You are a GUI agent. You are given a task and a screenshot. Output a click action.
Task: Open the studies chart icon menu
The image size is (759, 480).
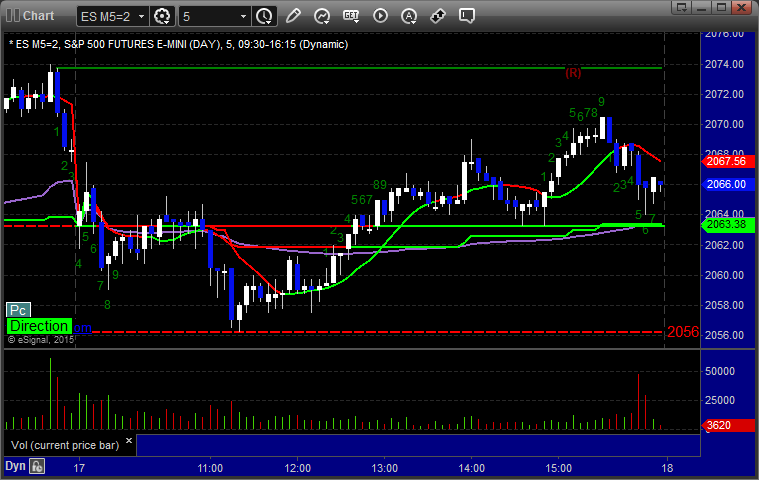(322, 16)
